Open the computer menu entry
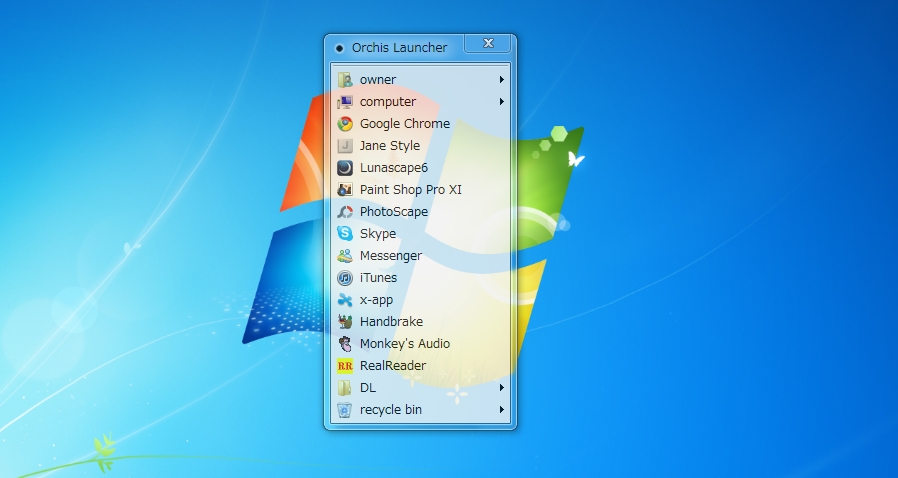 [x=420, y=102]
